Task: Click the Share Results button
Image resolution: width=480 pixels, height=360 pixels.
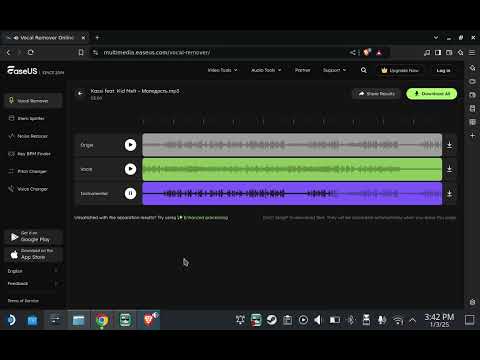Action: coord(376,94)
